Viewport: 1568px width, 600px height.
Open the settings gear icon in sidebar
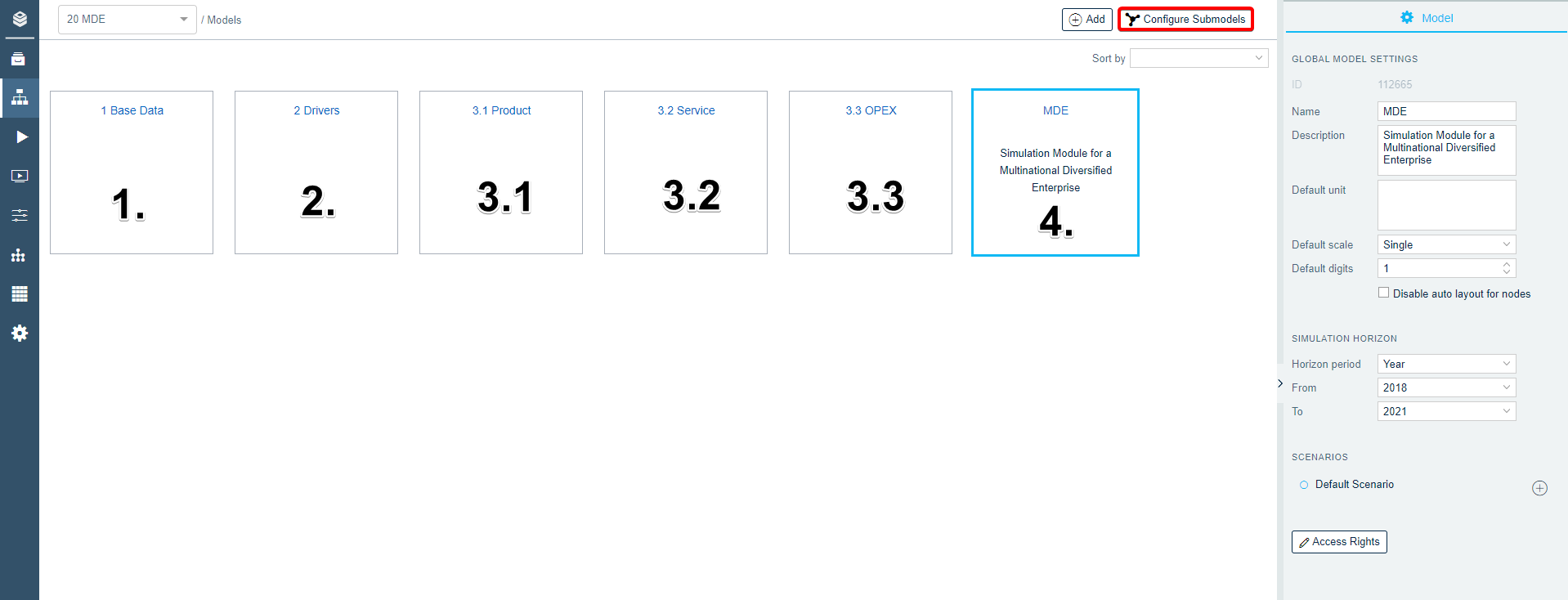tap(20, 333)
